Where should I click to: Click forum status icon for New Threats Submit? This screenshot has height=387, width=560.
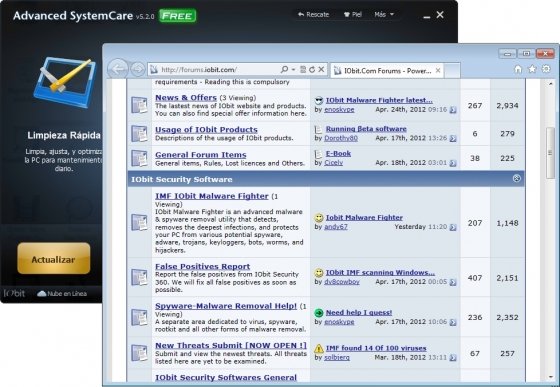tap(139, 353)
